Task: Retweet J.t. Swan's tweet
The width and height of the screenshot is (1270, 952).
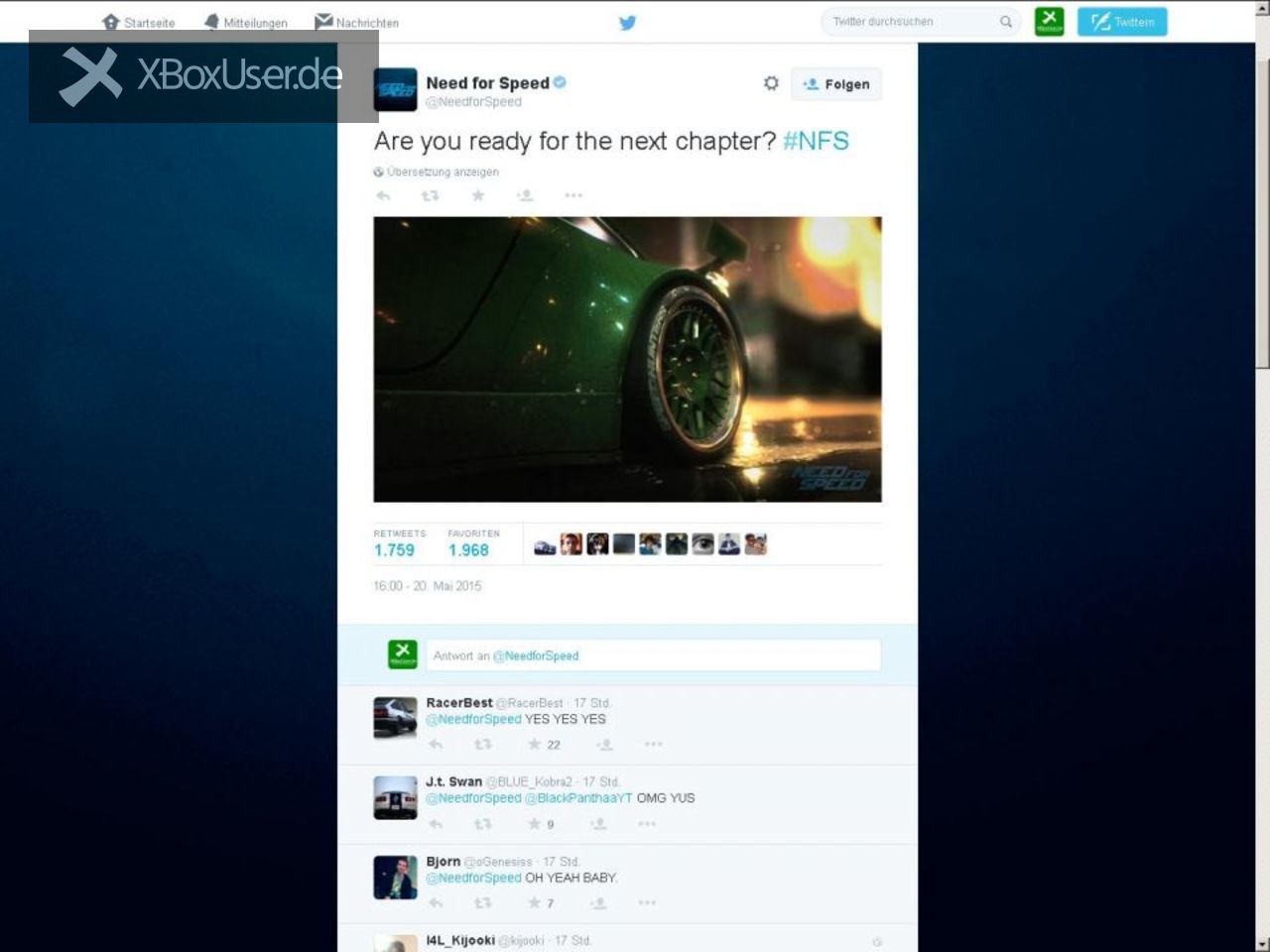Action: (x=482, y=824)
